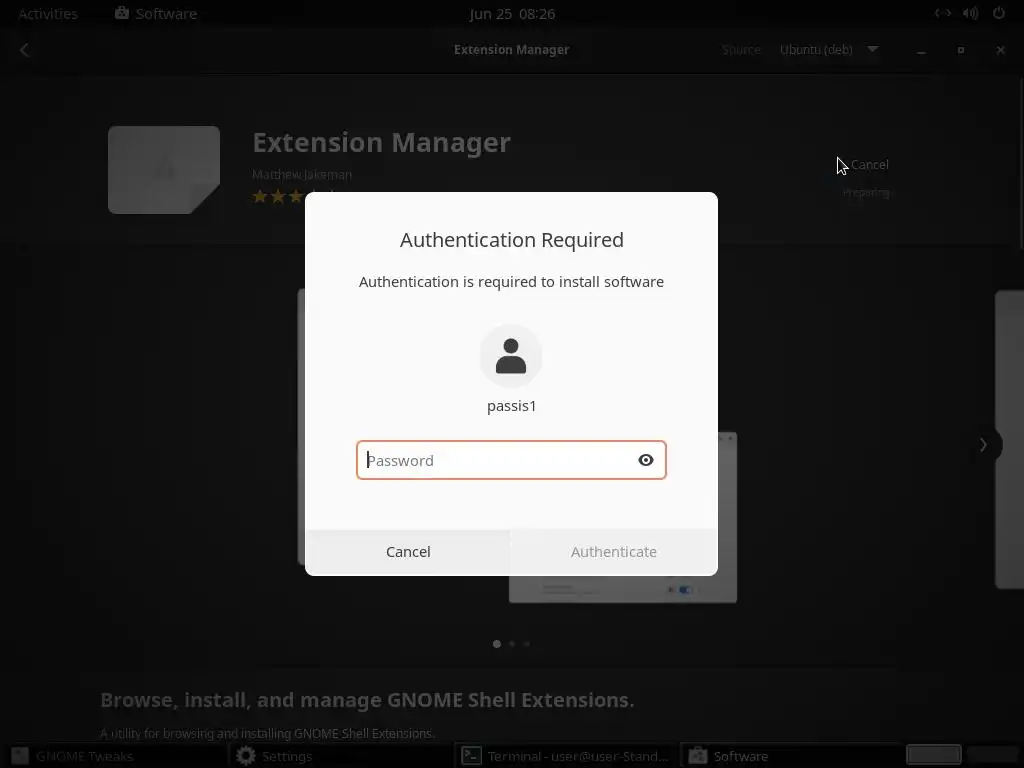Open the clock and calendar panel

point(512,14)
